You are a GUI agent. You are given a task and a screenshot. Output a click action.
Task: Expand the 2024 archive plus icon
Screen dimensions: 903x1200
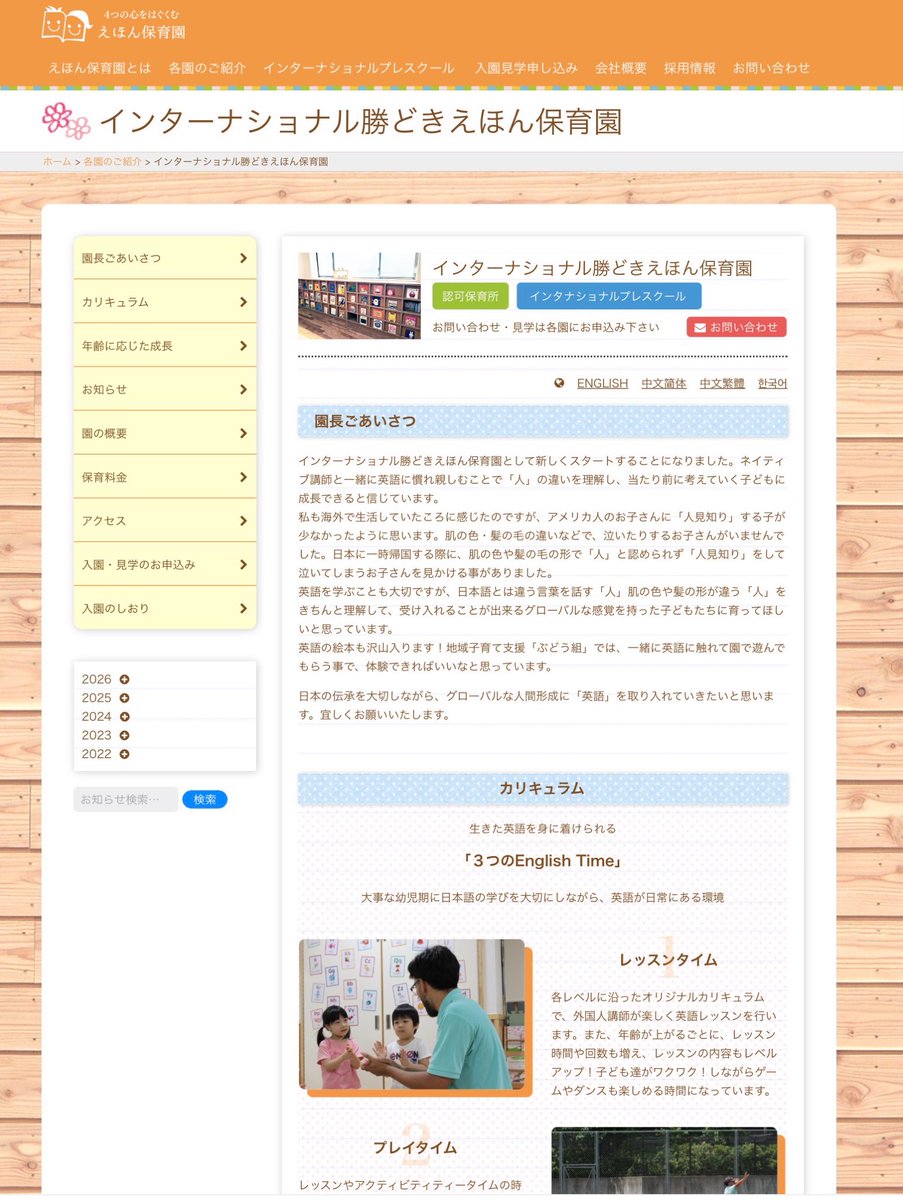pos(124,717)
